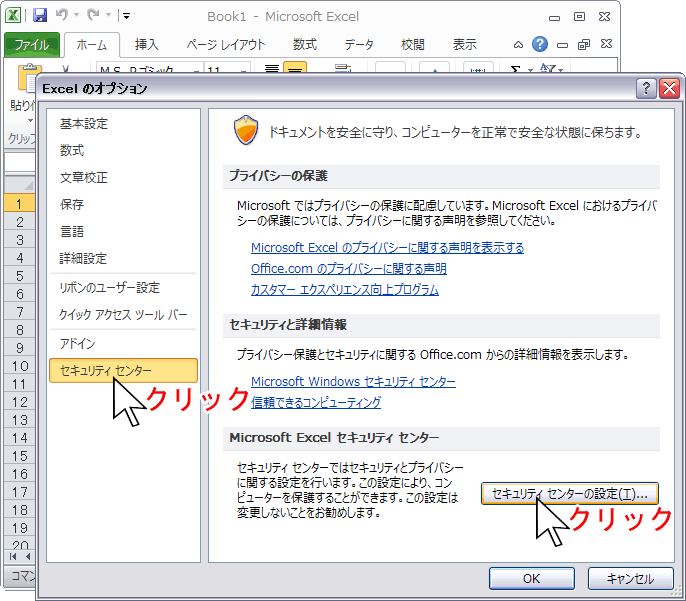Select row header 5 in Excel sheet
Image resolution: width=686 pixels, height=601 pixels.
point(19,276)
